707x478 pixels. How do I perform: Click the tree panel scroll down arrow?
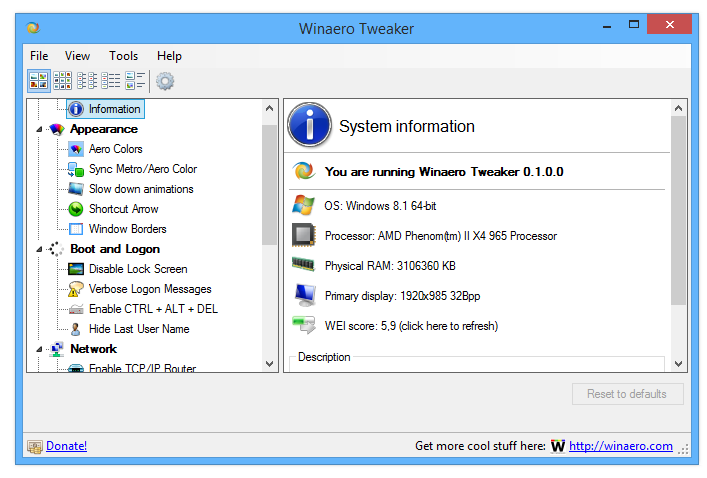[270, 363]
